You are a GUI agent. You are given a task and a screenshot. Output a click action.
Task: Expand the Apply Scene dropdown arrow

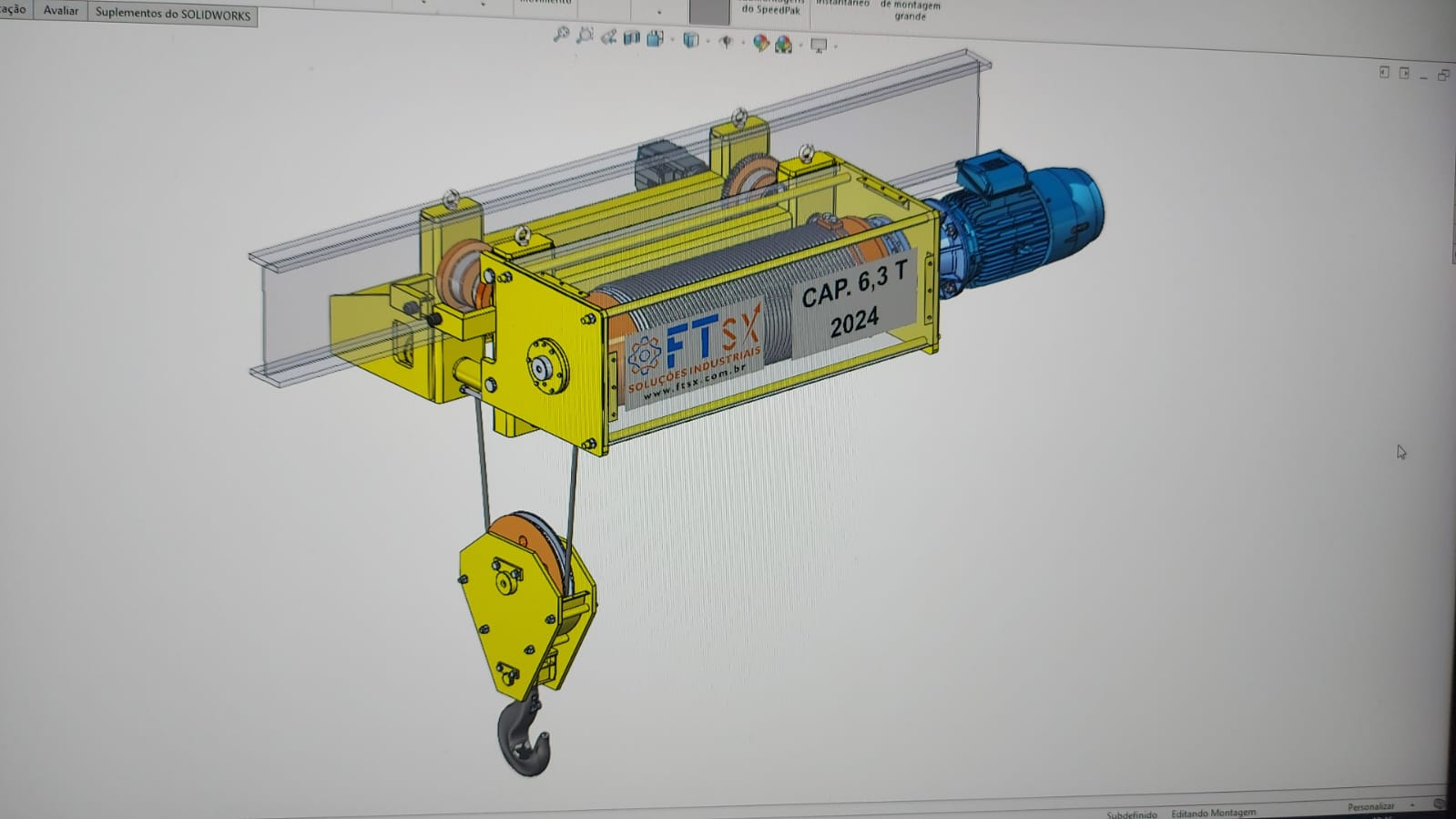click(x=800, y=45)
